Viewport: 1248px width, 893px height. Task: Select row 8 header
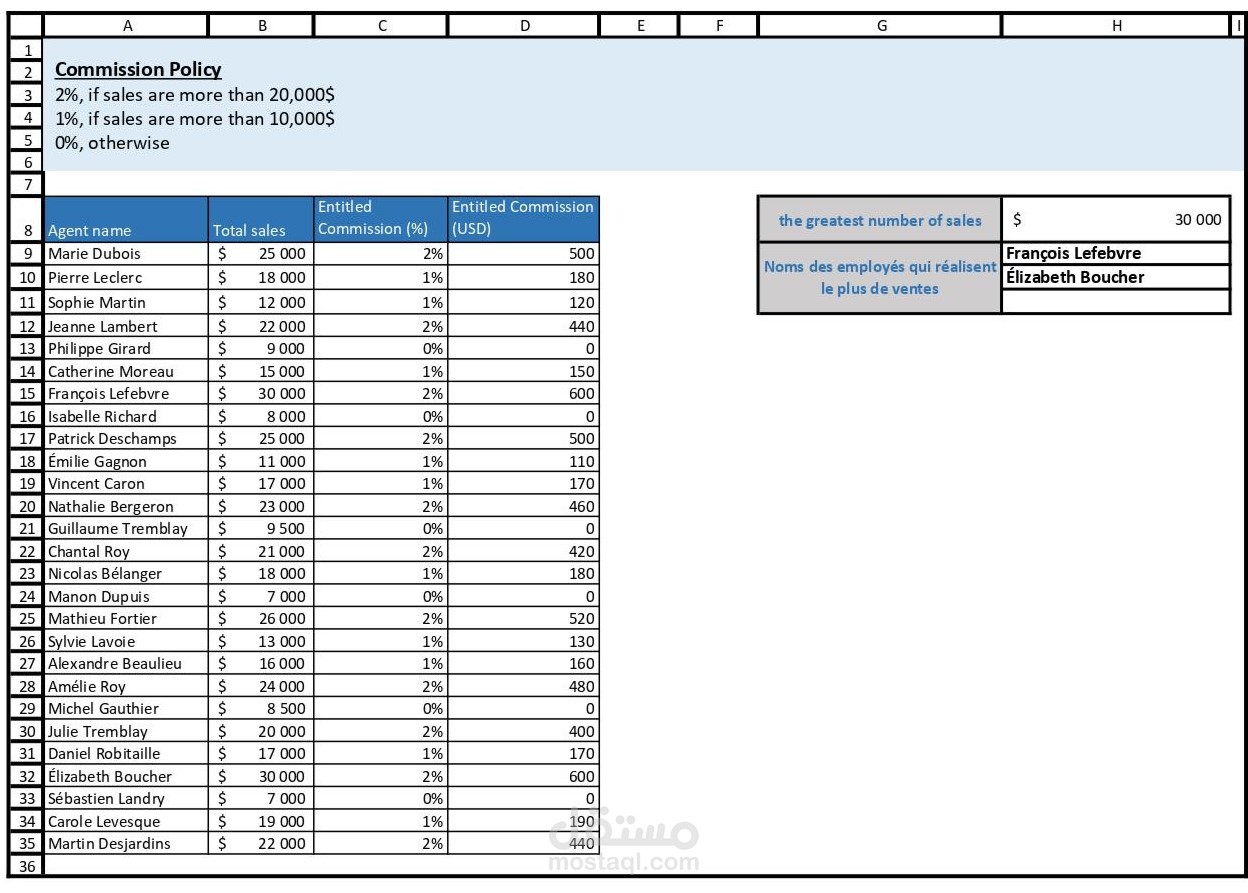(27, 219)
